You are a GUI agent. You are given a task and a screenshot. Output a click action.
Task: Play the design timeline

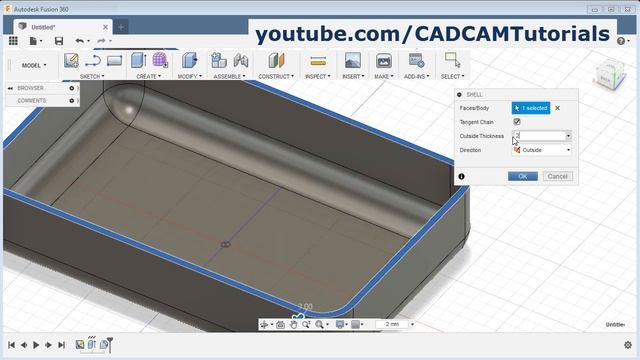(36, 345)
